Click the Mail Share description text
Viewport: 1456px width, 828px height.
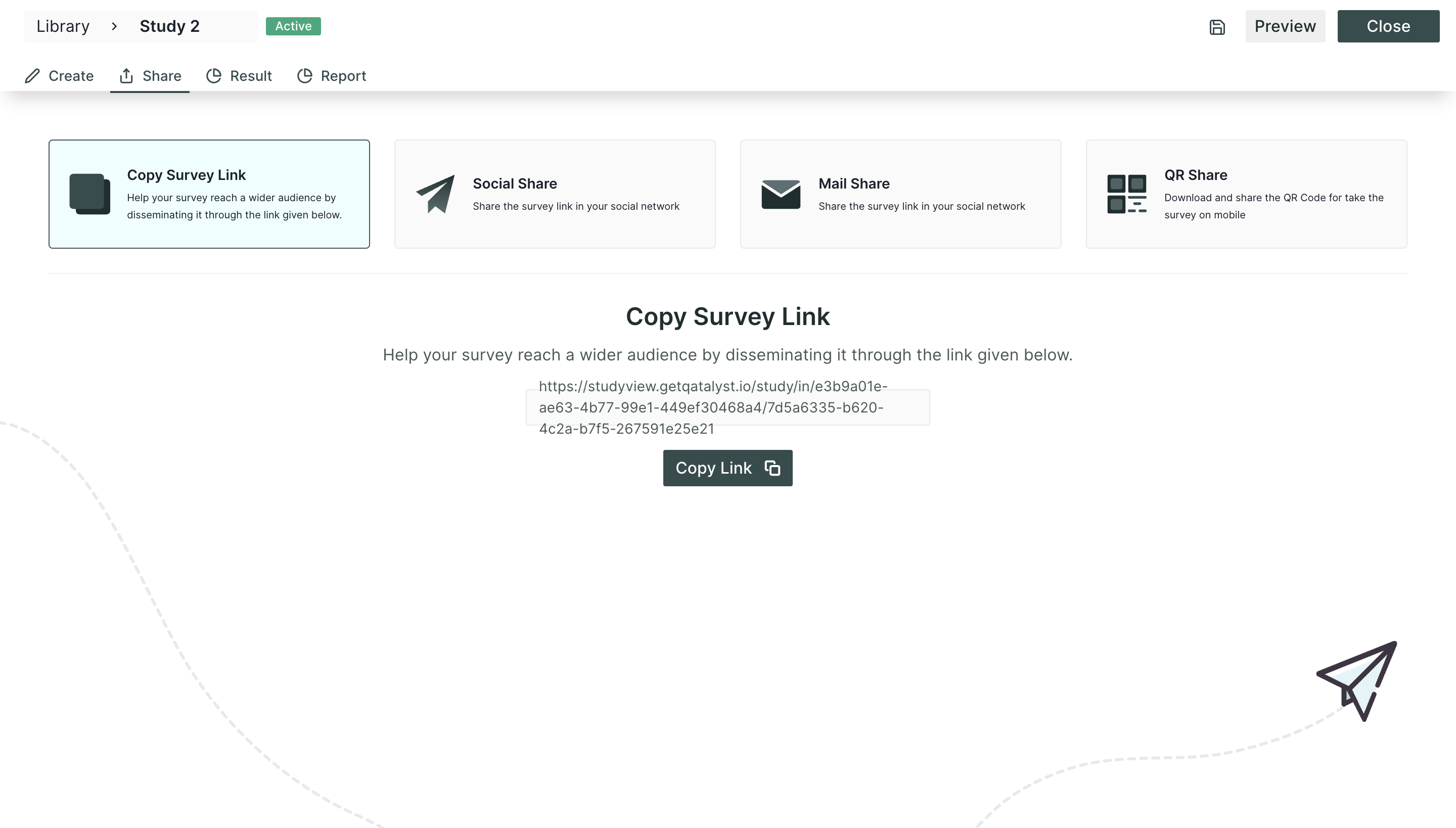(x=922, y=206)
